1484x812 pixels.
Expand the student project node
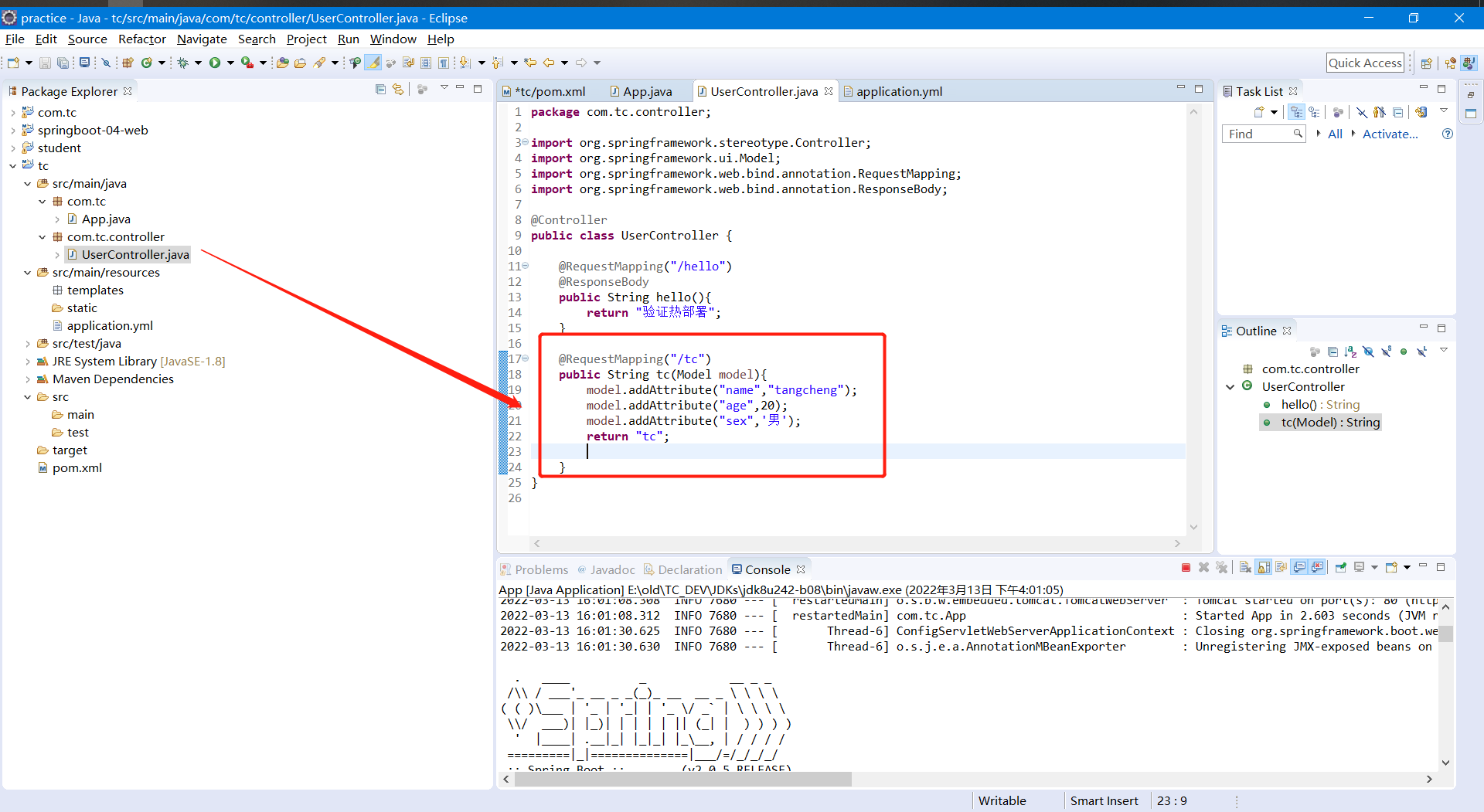coord(13,148)
